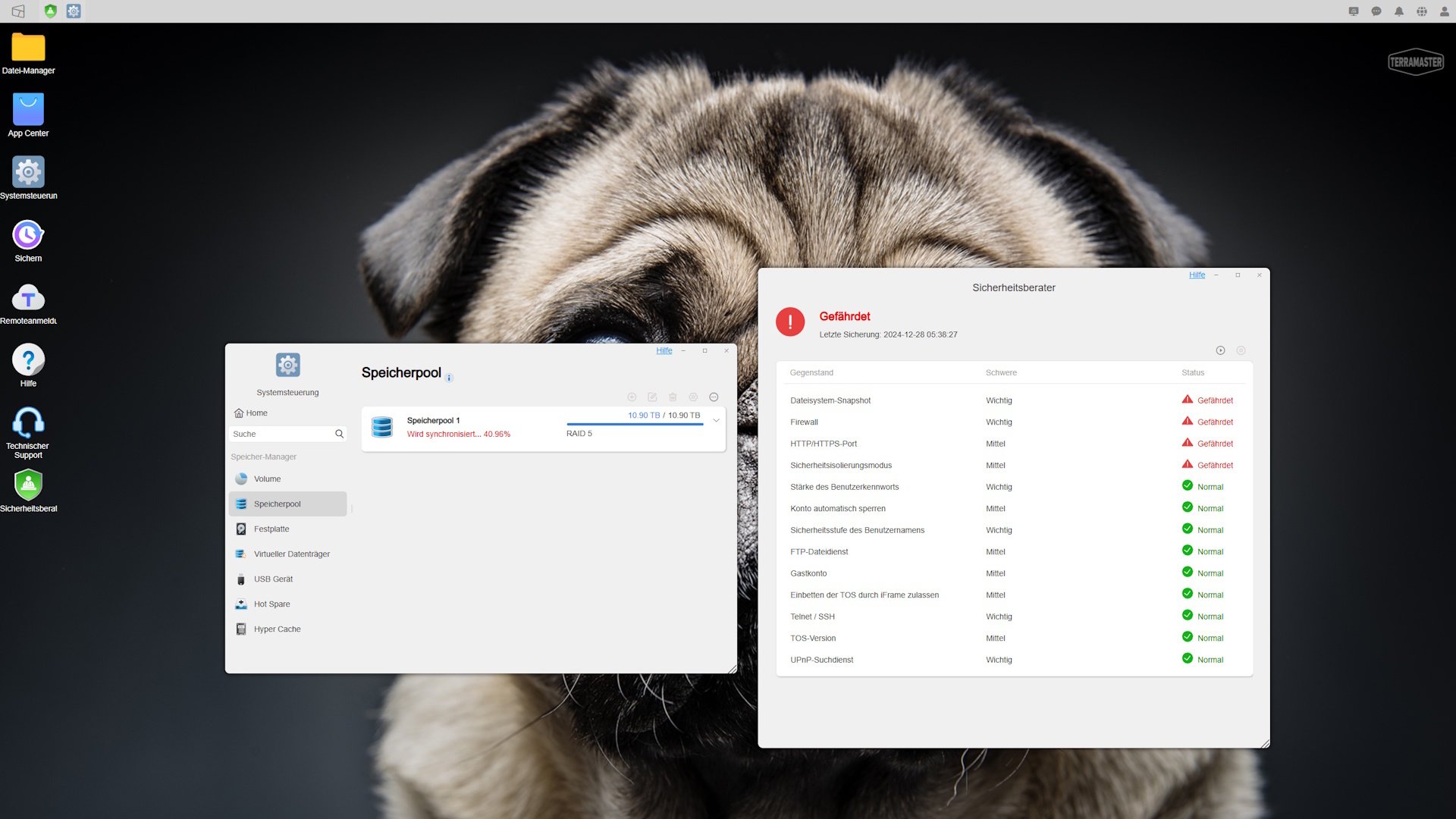Click the RAID 5 label
Image resolution: width=1456 pixels, height=819 pixels.
[579, 434]
